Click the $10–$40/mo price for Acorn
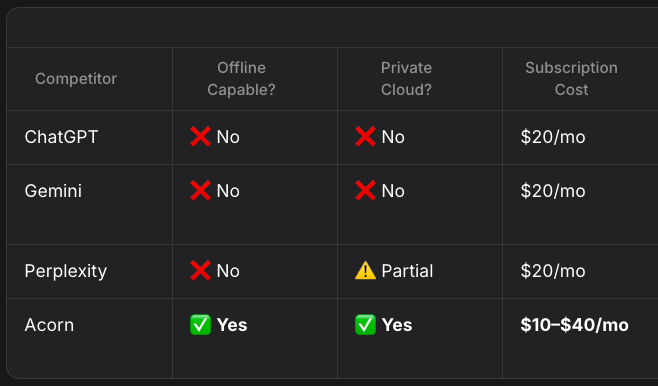The image size is (658, 386). (x=574, y=325)
